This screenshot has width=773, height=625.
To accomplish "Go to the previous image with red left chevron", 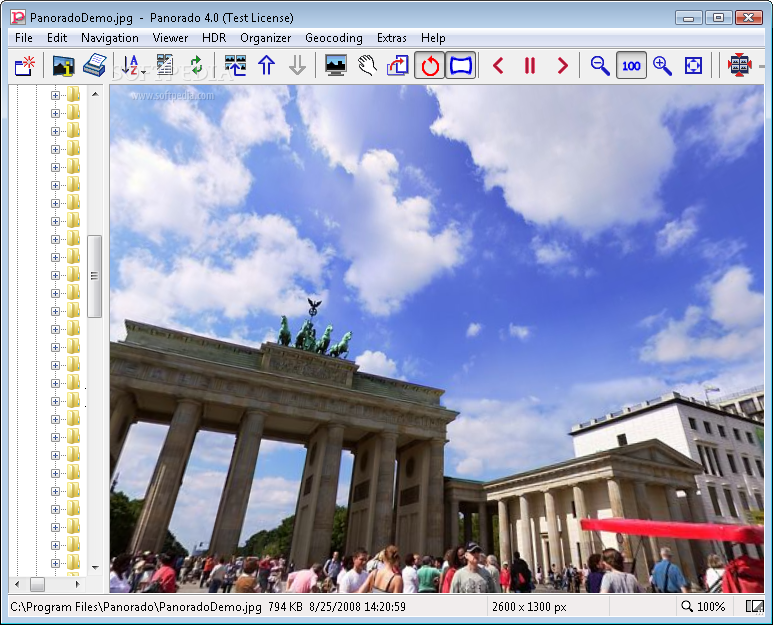I will click(498, 66).
